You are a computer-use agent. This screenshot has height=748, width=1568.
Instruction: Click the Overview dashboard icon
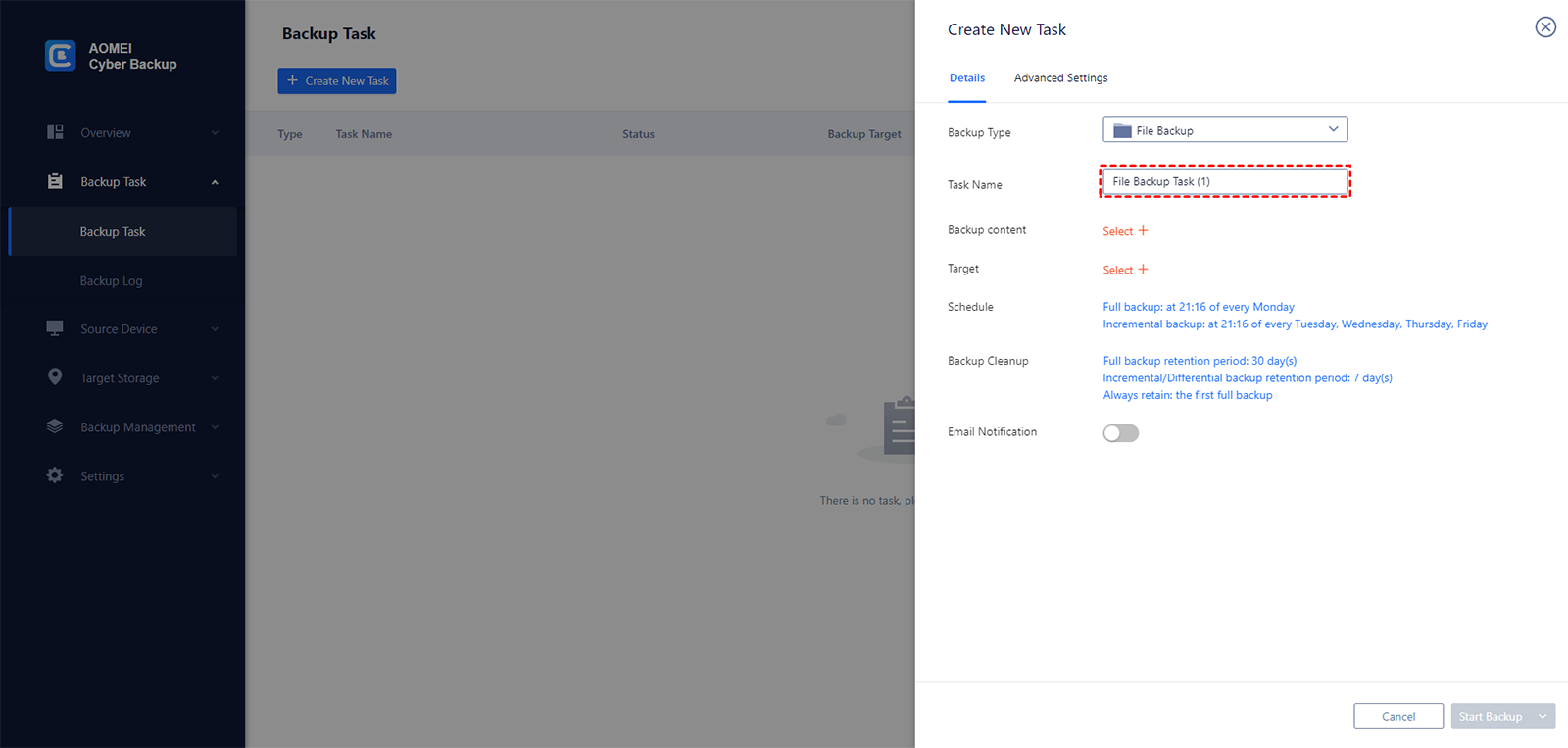click(x=55, y=132)
